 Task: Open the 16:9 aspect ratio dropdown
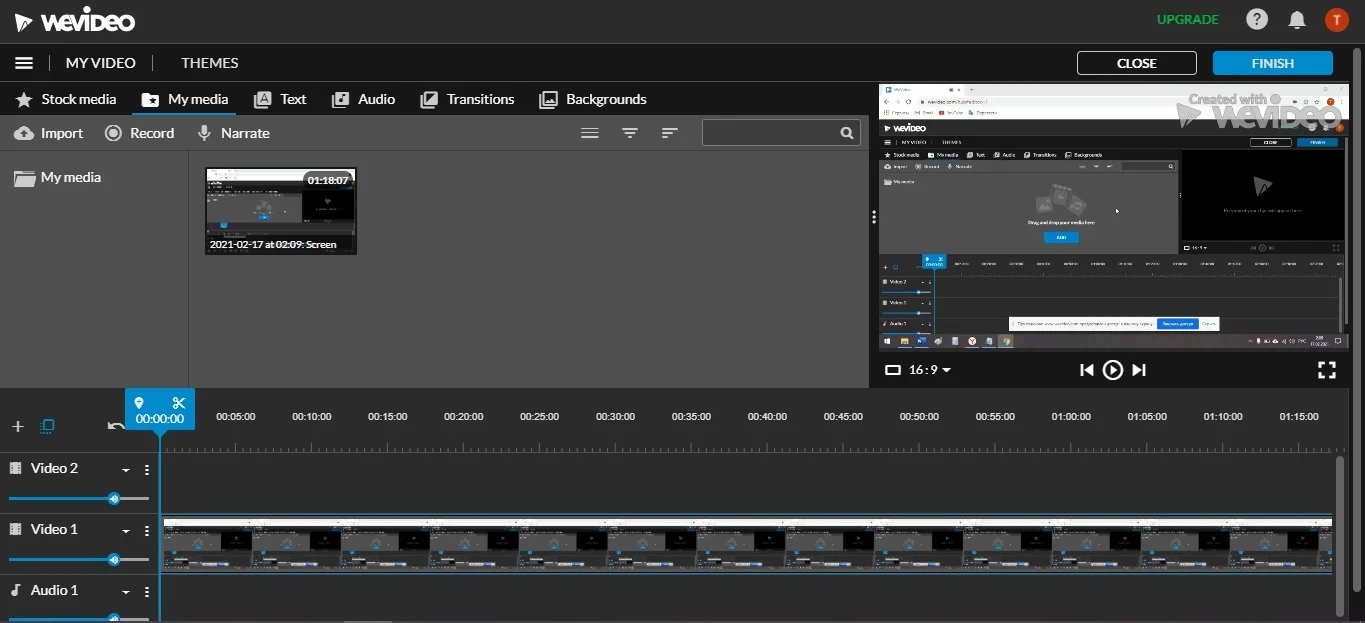point(918,370)
